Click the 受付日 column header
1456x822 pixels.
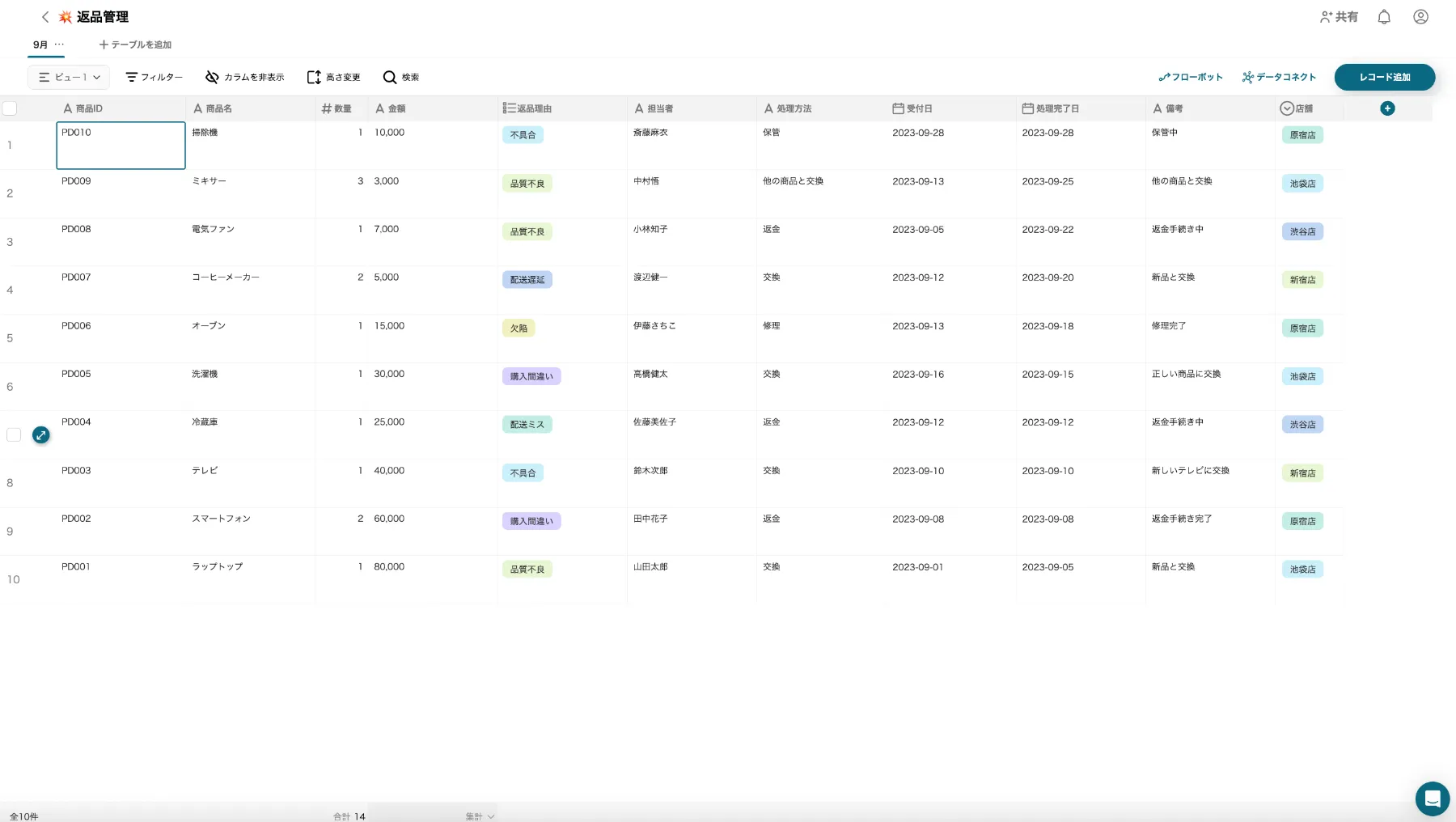click(951, 108)
